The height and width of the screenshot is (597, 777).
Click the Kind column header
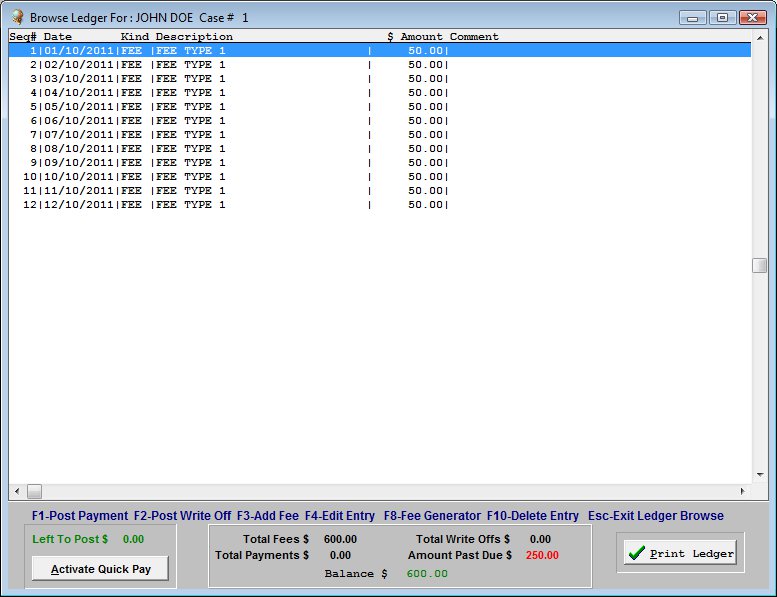[x=135, y=37]
